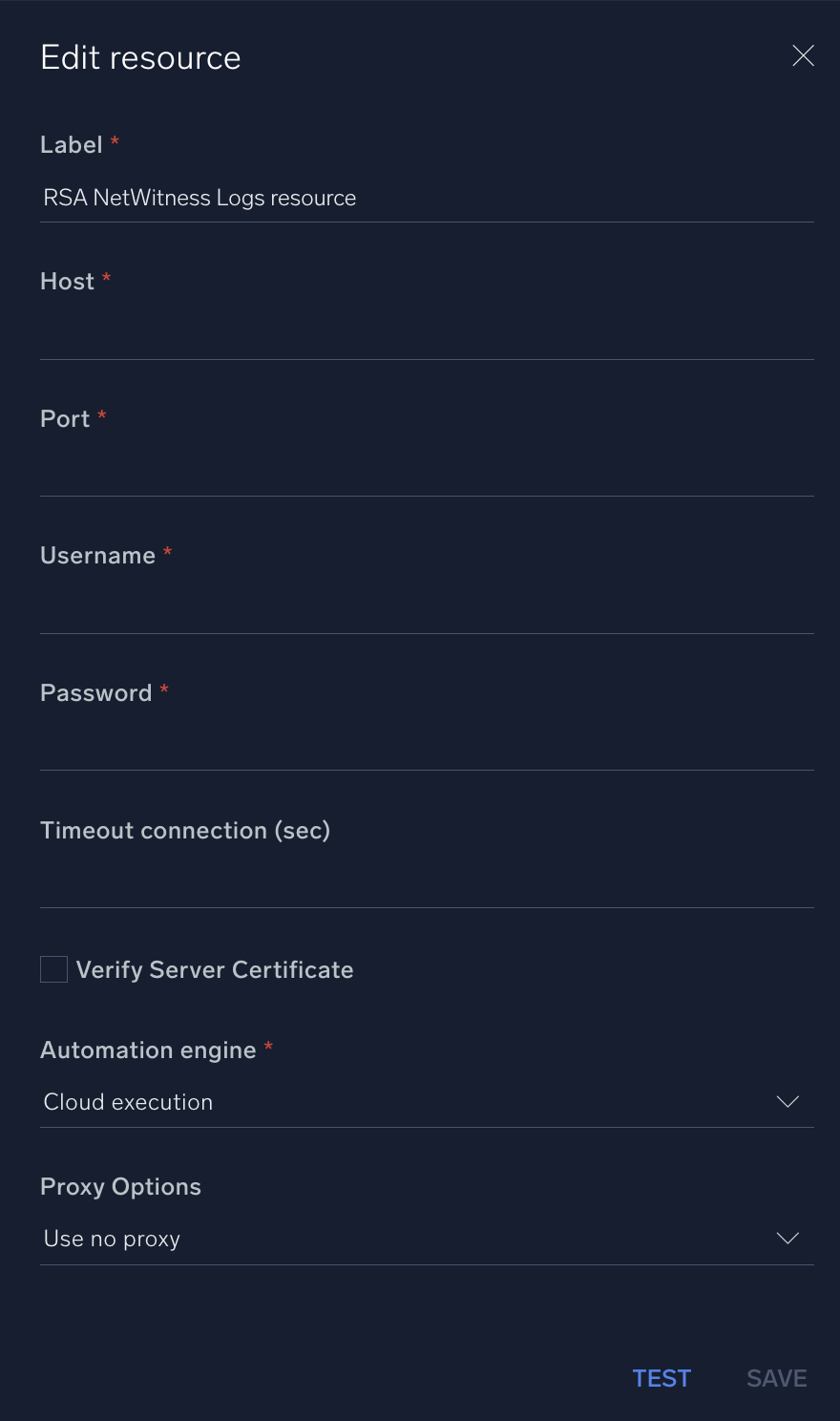Focus the Host input field

tap(427, 334)
